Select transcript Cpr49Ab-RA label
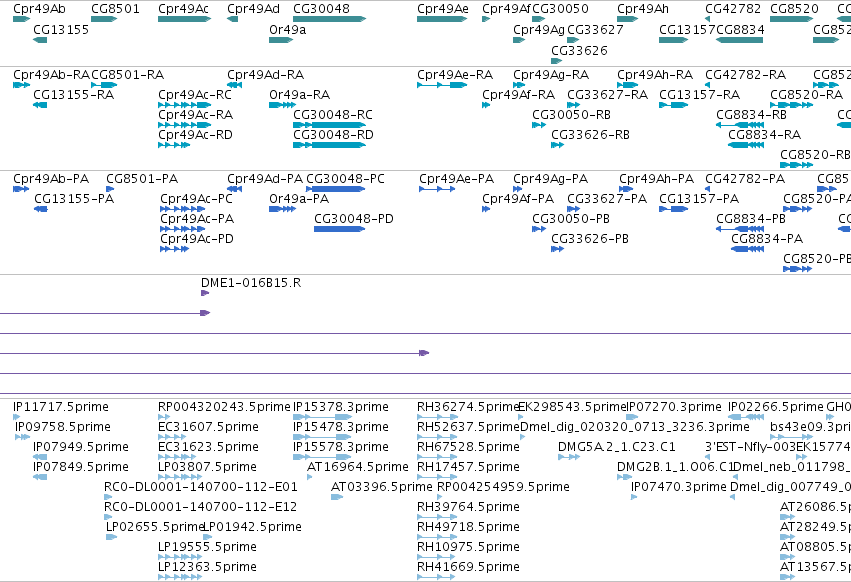Viewport: 851px width, 582px height. coord(52,74)
